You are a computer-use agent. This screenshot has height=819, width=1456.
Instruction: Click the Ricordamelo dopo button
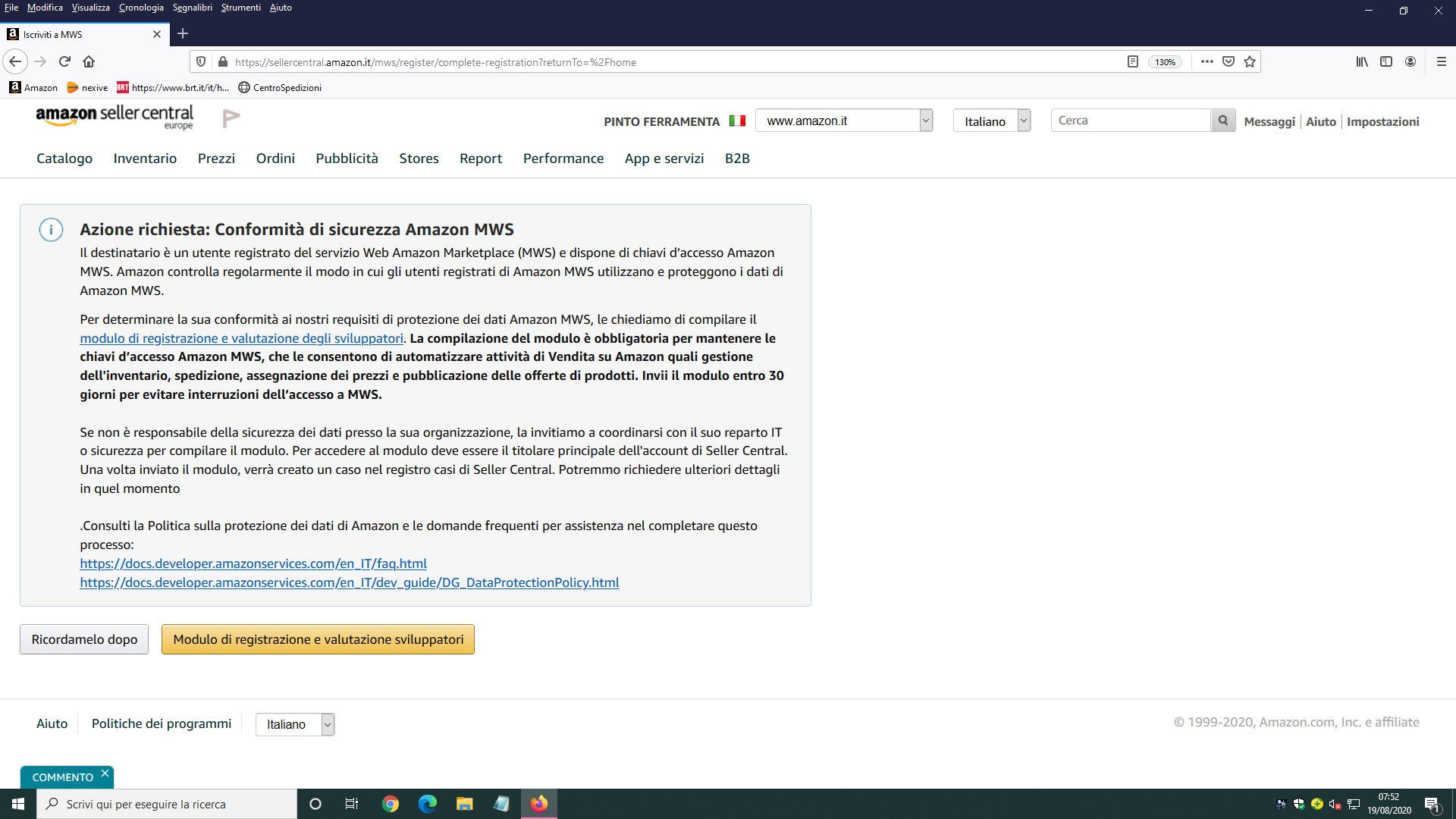click(x=84, y=639)
